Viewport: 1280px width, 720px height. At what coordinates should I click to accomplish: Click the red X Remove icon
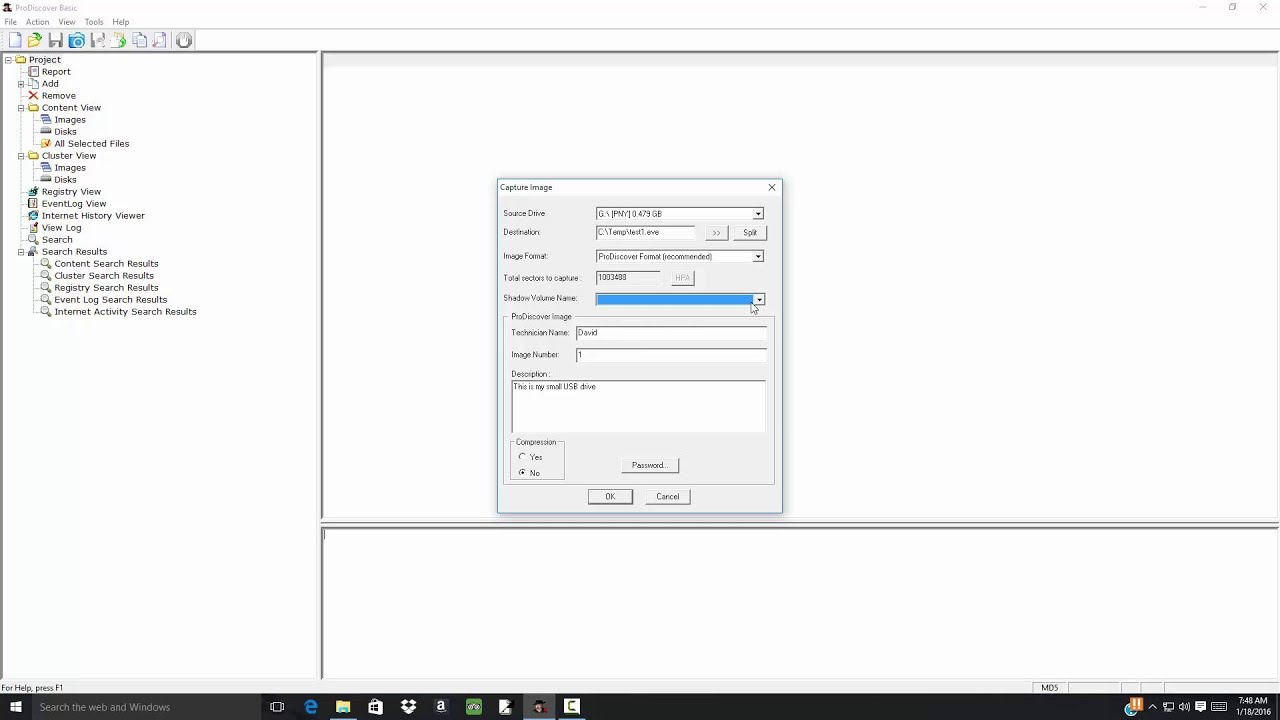33,96
